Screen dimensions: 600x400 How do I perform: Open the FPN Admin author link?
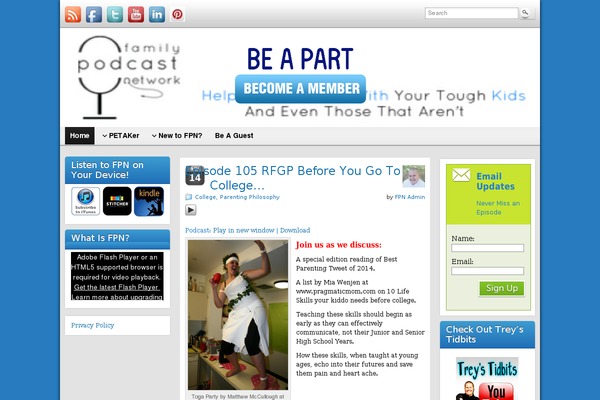pos(410,197)
